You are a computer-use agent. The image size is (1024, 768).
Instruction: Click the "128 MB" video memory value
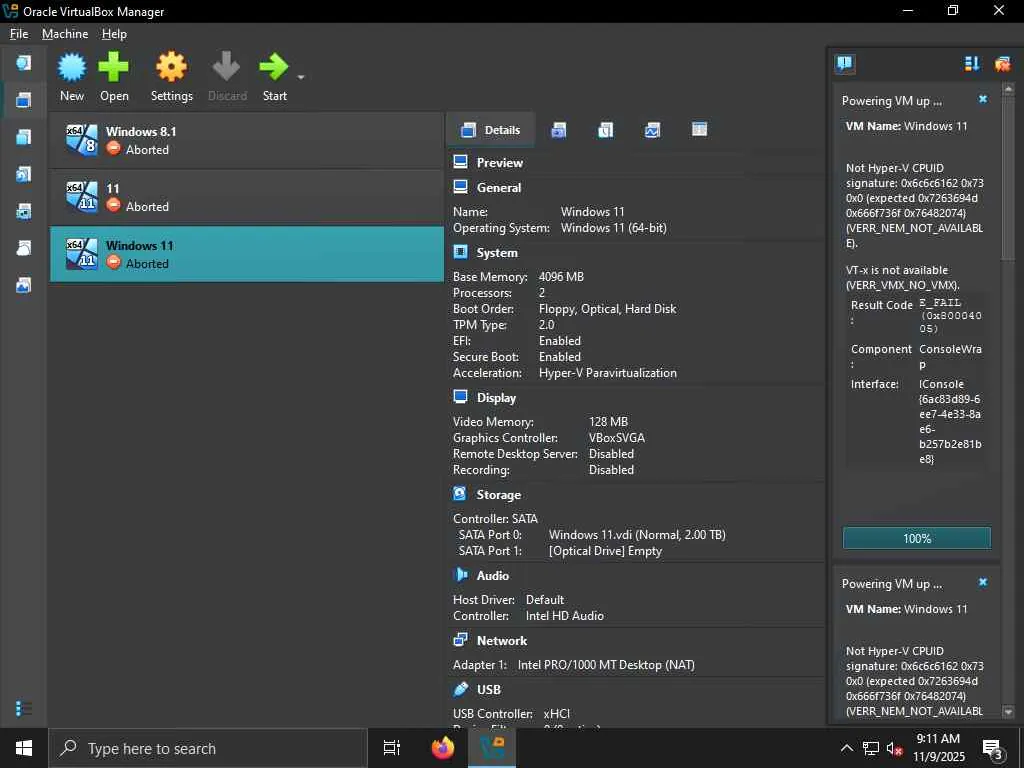pyautogui.click(x=608, y=422)
